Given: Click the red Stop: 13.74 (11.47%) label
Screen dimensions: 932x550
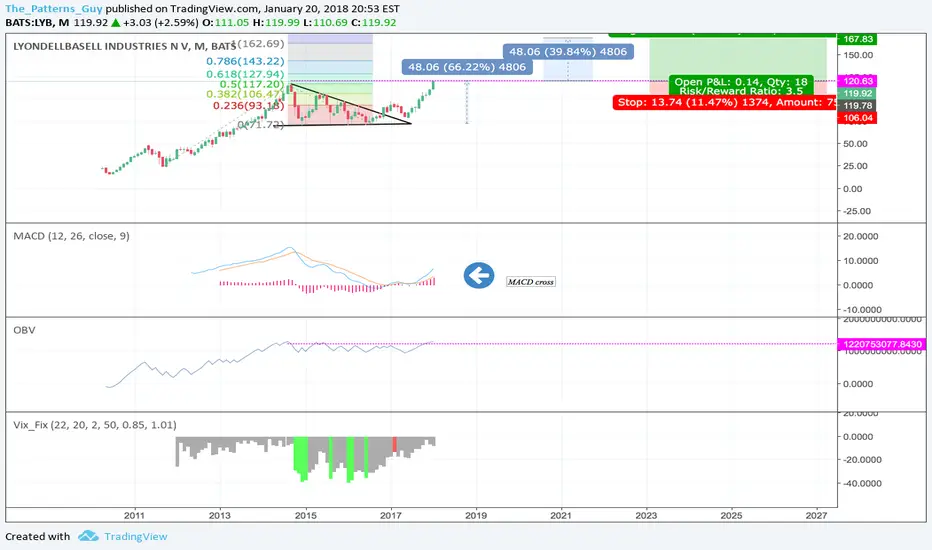Looking at the screenshot, I should (x=725, y=102).
